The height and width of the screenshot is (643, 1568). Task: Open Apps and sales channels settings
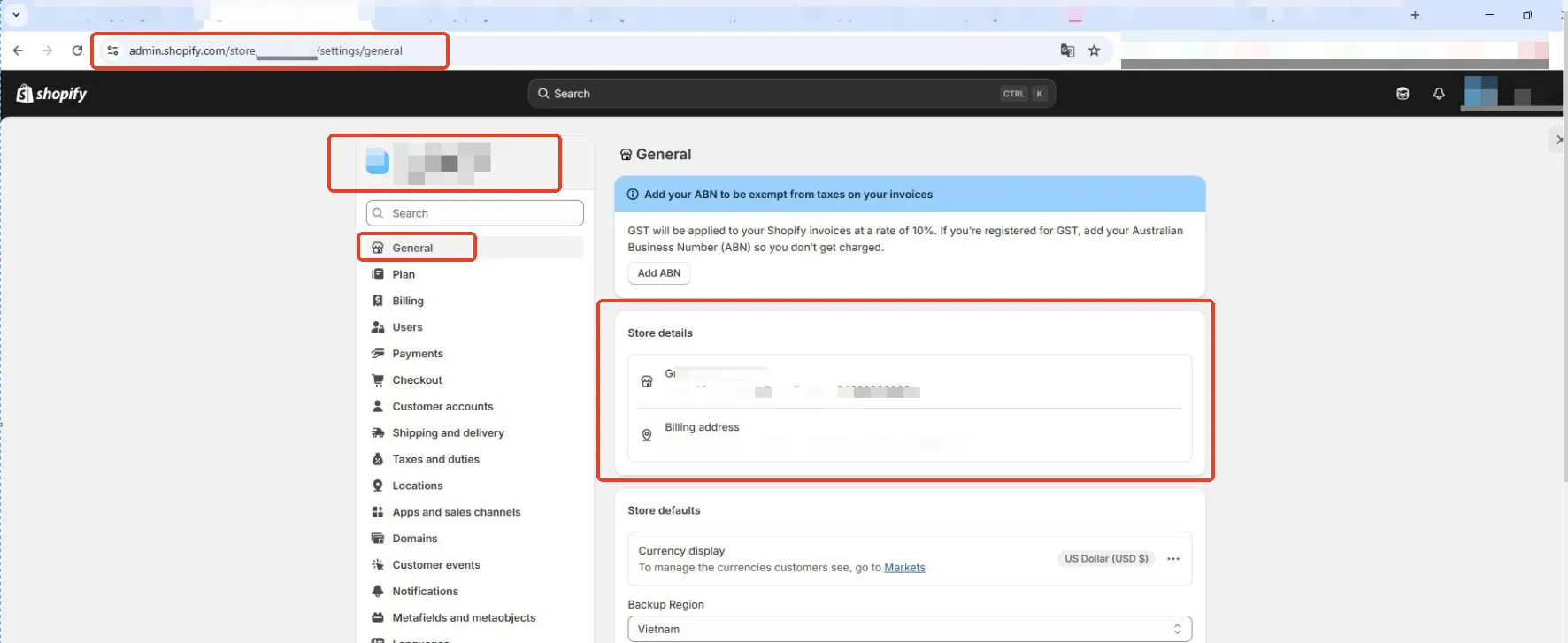[456, 512]
